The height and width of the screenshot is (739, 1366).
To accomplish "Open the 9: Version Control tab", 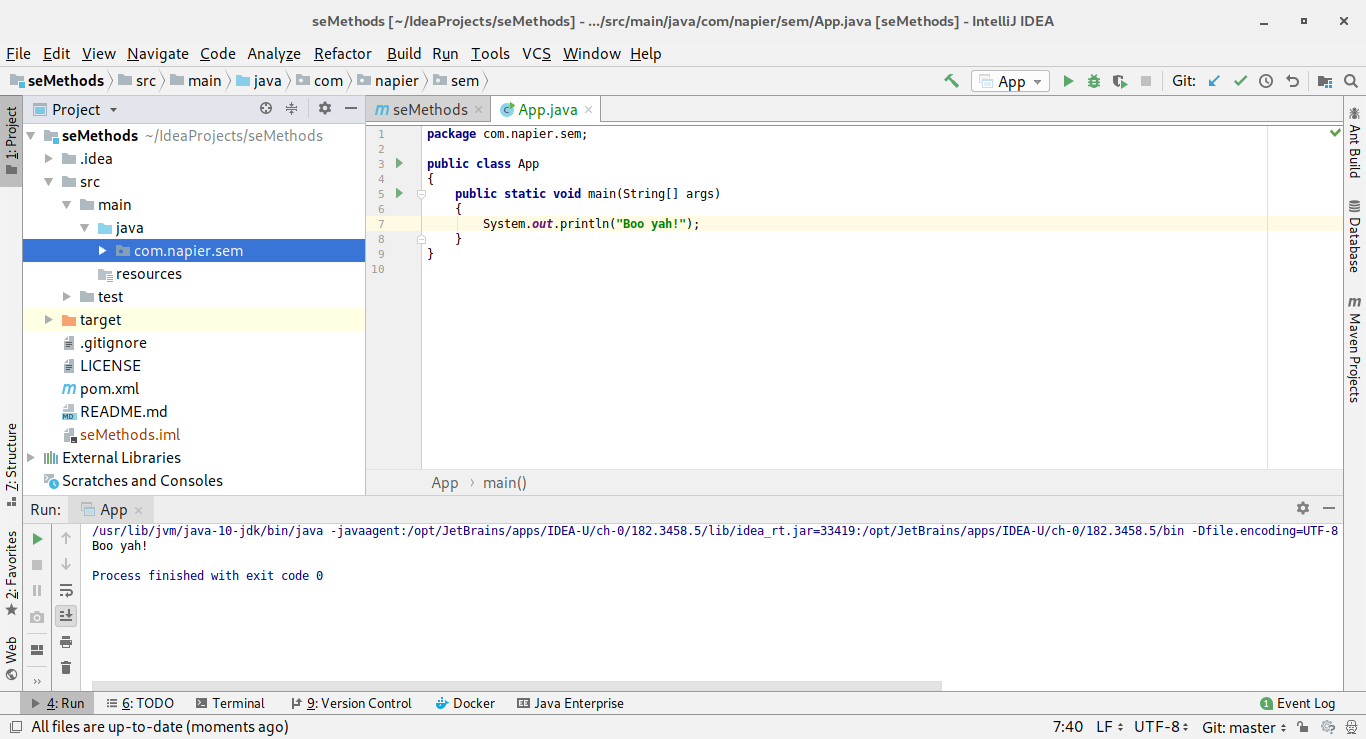I will point(351,703).
